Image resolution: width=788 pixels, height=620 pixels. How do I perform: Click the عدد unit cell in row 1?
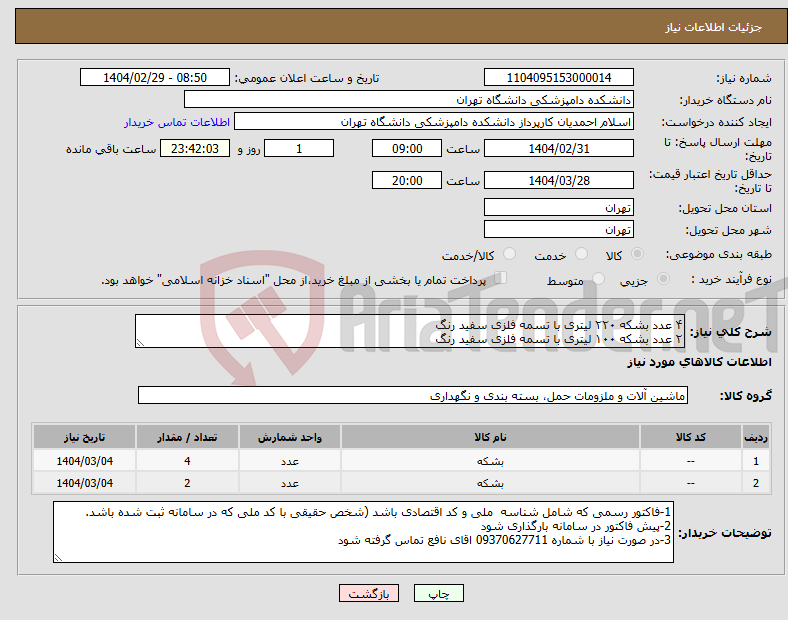pos(289,461)
